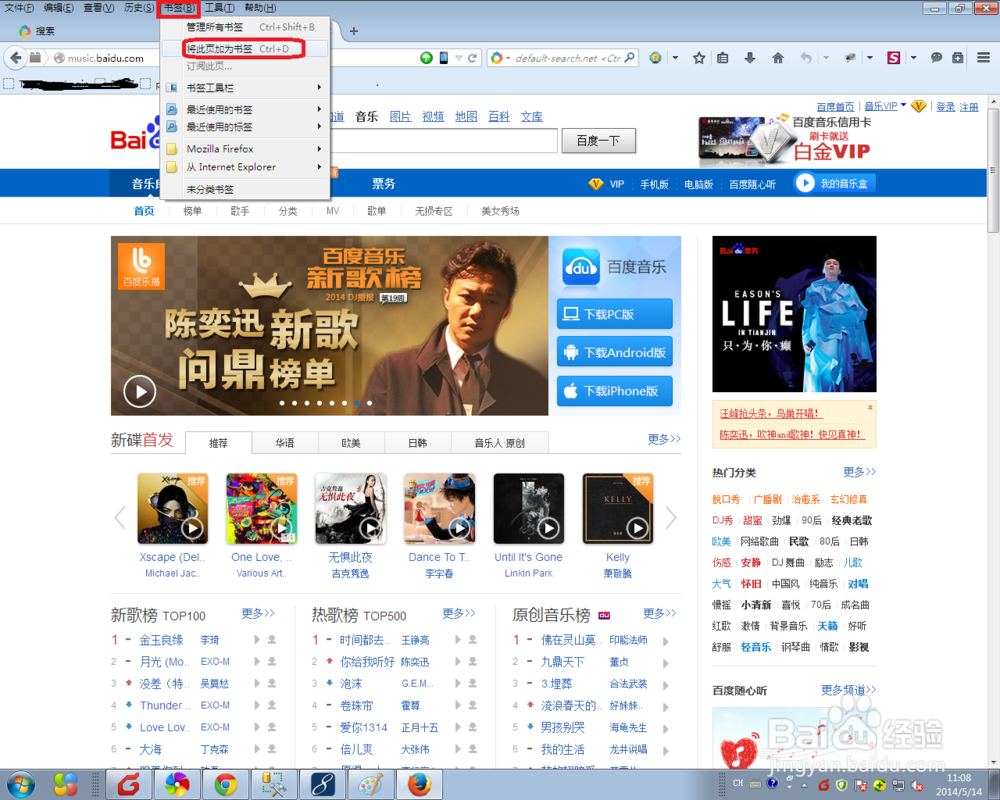
Task: Open the 脱口秀 category link
Action: click(x=726, y=499)
